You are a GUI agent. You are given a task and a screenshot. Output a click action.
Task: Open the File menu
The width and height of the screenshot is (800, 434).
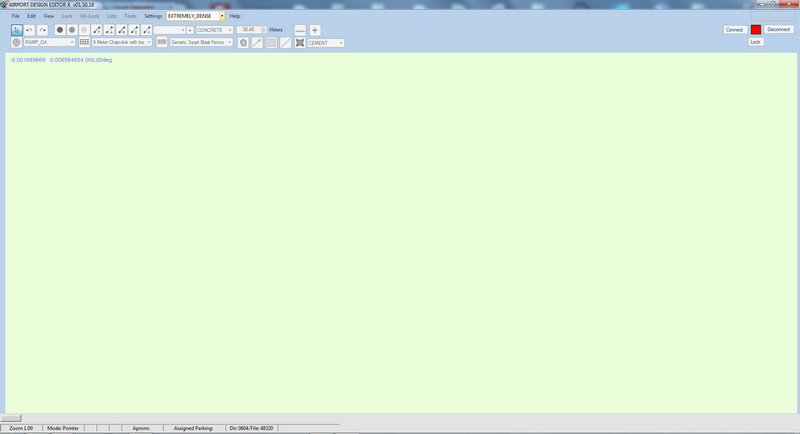click(x=15, y=16)
